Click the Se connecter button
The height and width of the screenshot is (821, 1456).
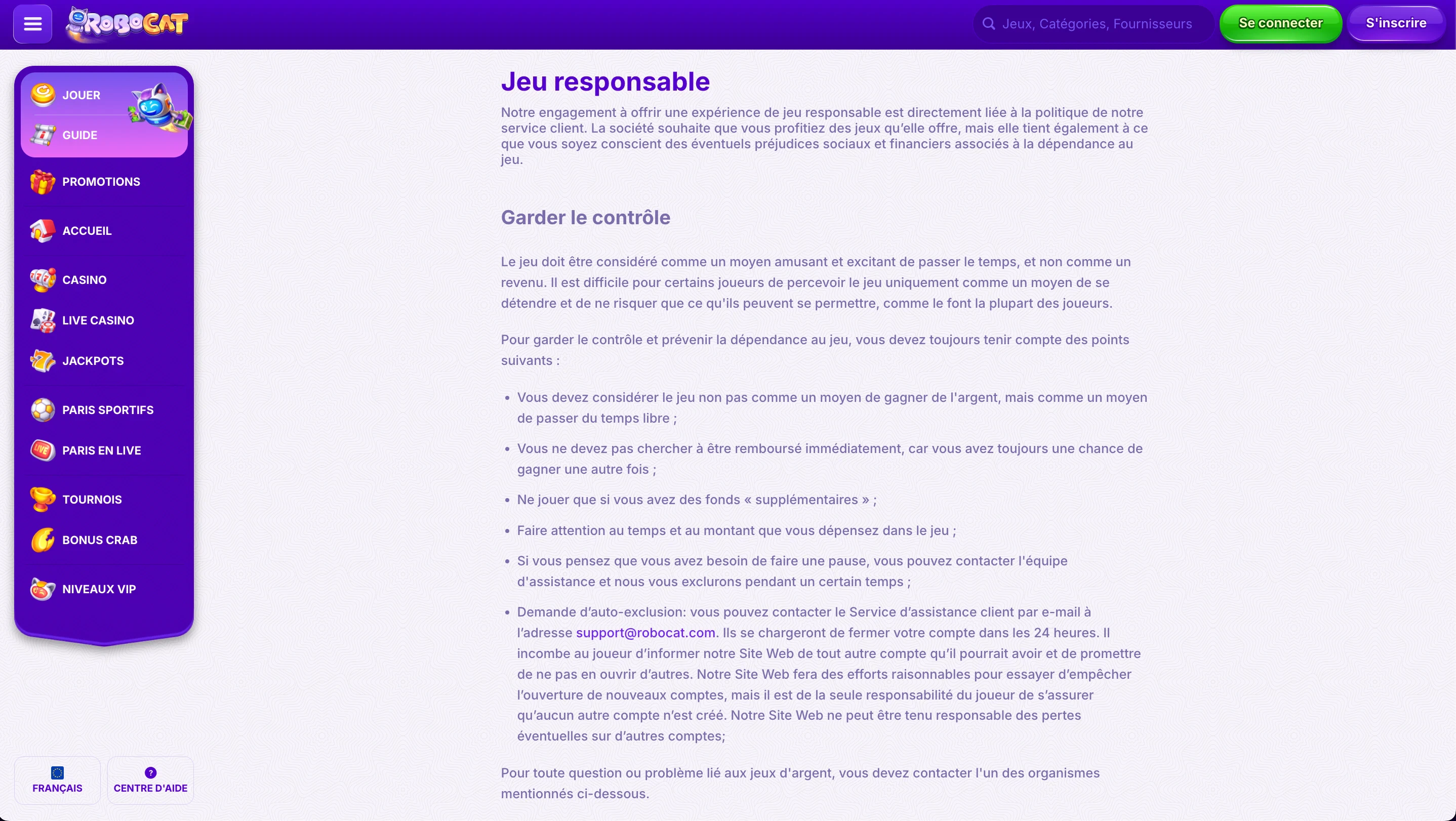1280,24
